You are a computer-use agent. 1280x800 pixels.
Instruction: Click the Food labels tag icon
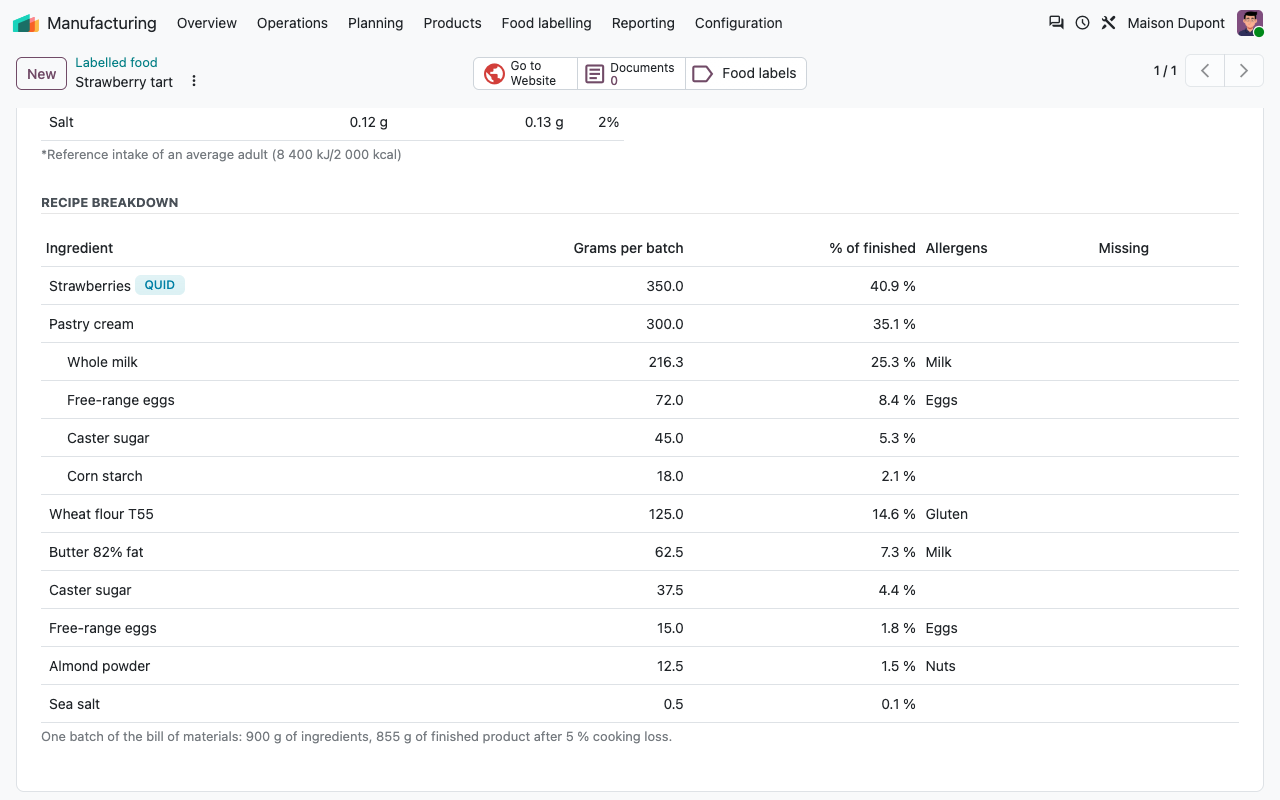pyautogui.click(x=702, y=73)
